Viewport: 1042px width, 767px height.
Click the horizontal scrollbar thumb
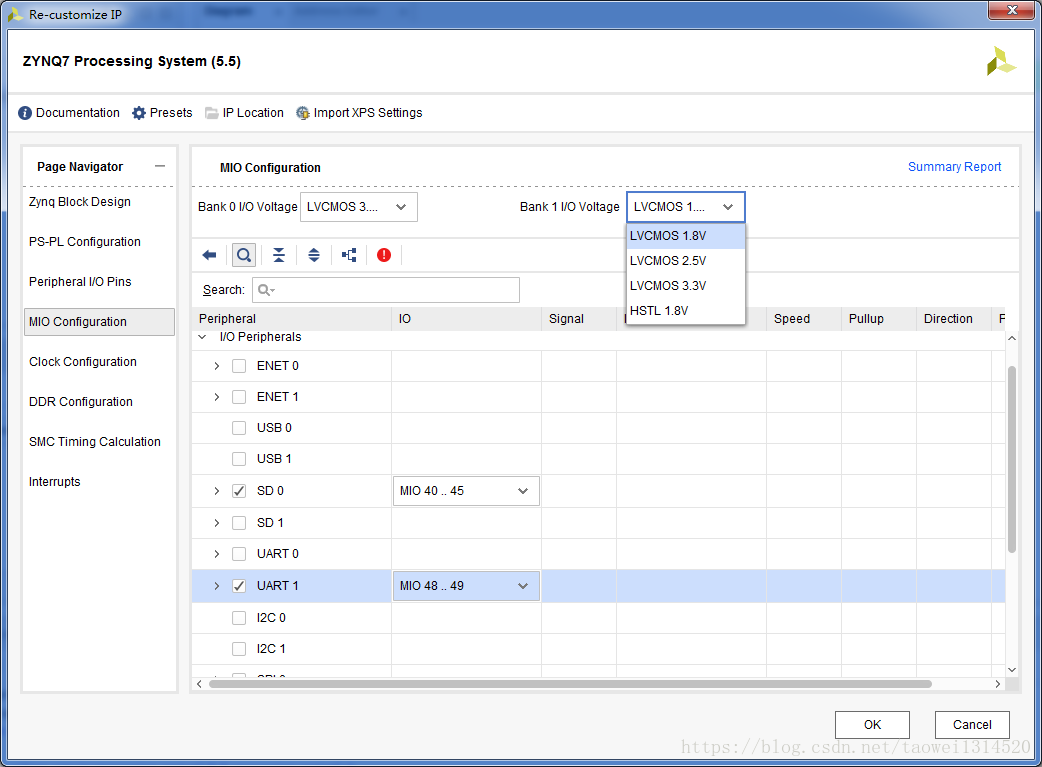pos(570,684)
